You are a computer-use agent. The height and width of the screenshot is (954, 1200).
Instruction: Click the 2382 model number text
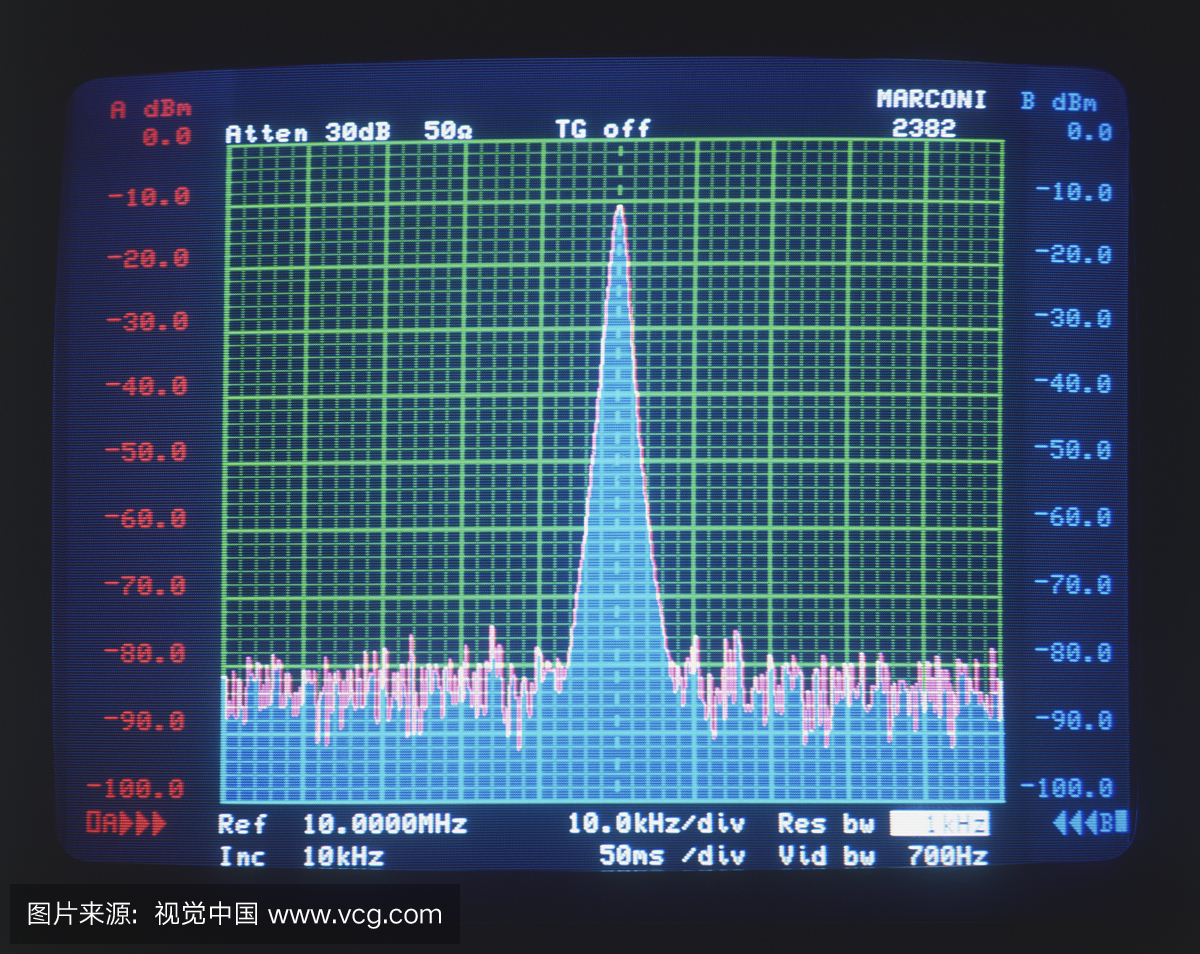923,128
